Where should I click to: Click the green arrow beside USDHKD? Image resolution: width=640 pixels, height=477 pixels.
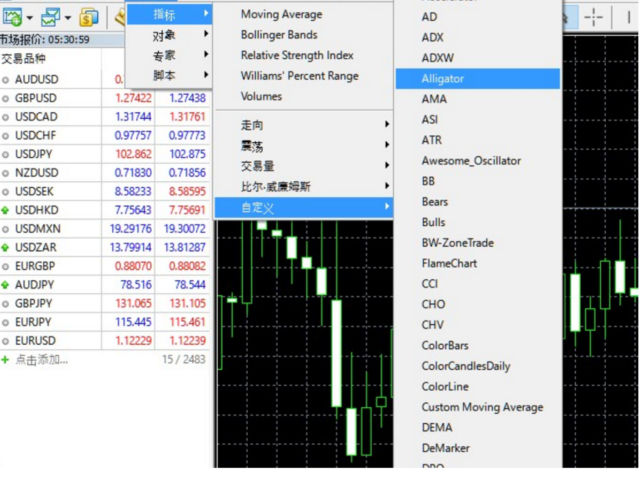pos(6,209)
